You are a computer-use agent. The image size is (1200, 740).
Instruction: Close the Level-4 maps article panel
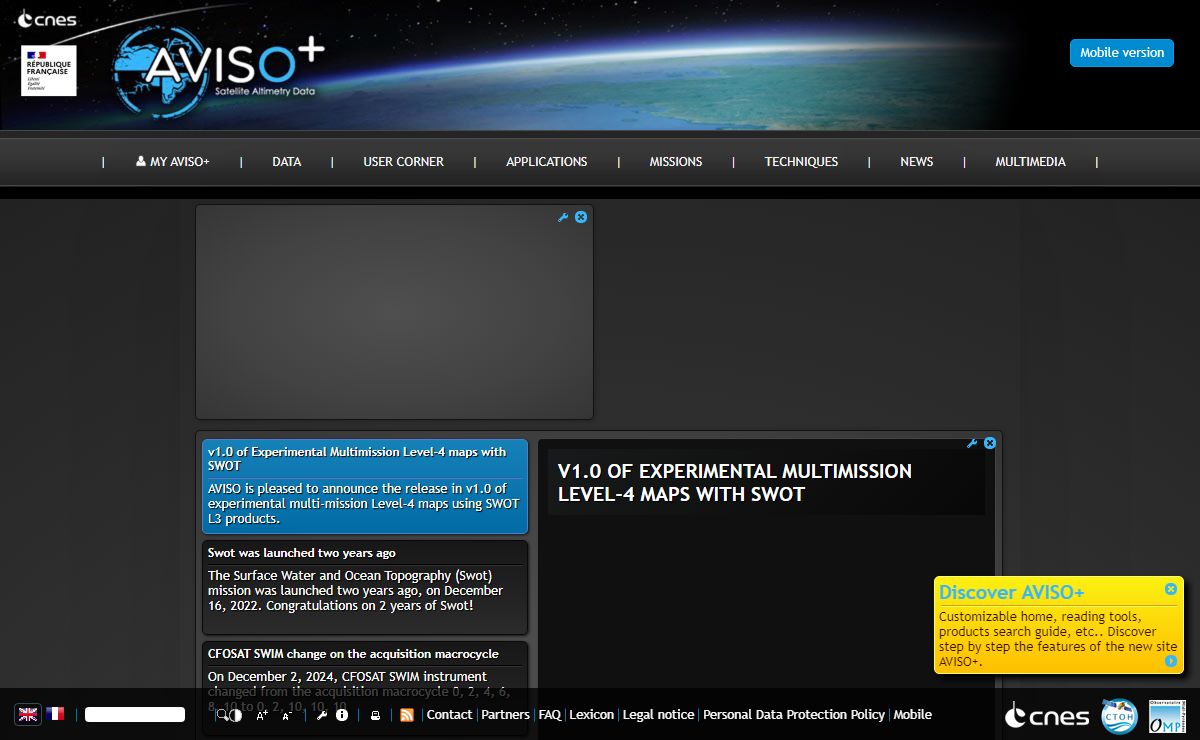pos(990,443)
